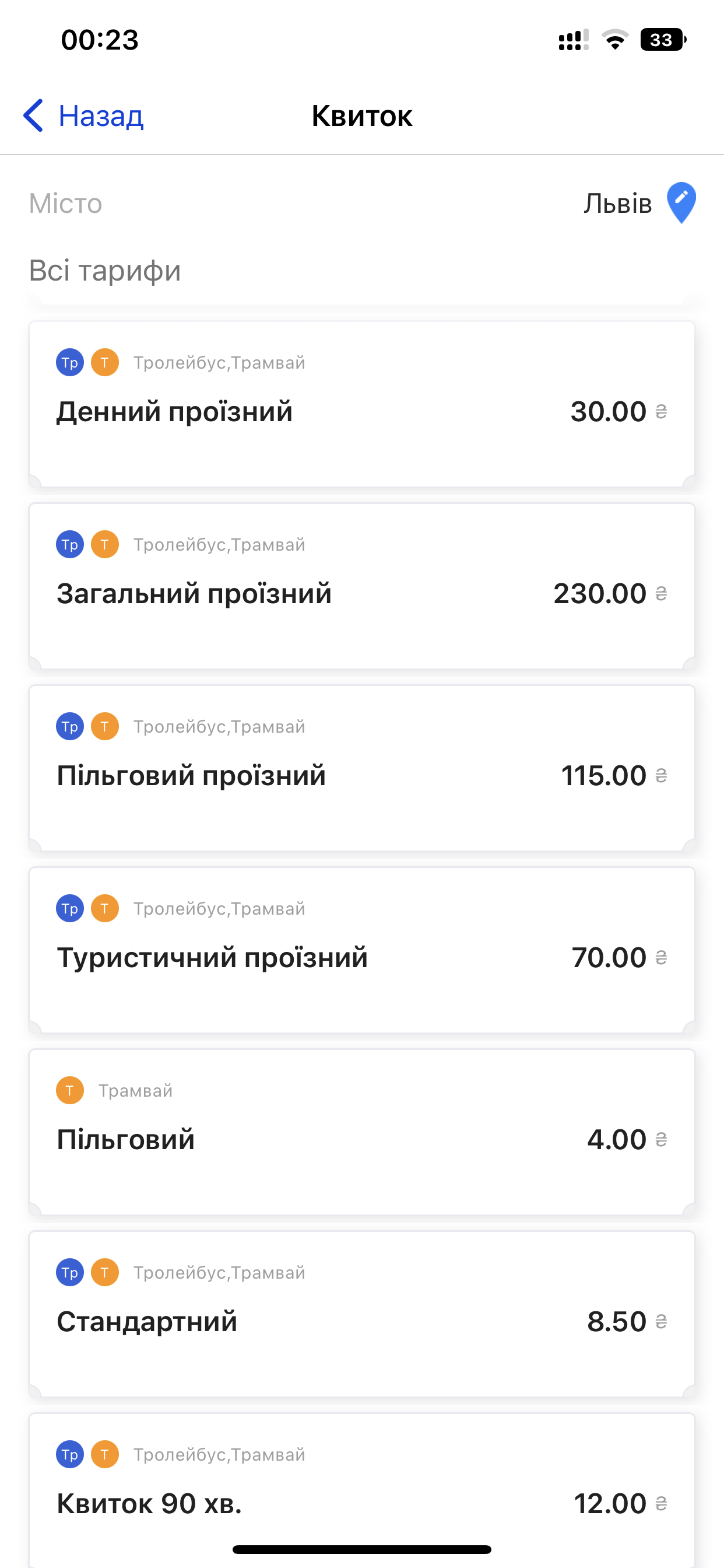Select the Денний проїзний tariff
Viewport: 724px width, 1568px height.
175,411
